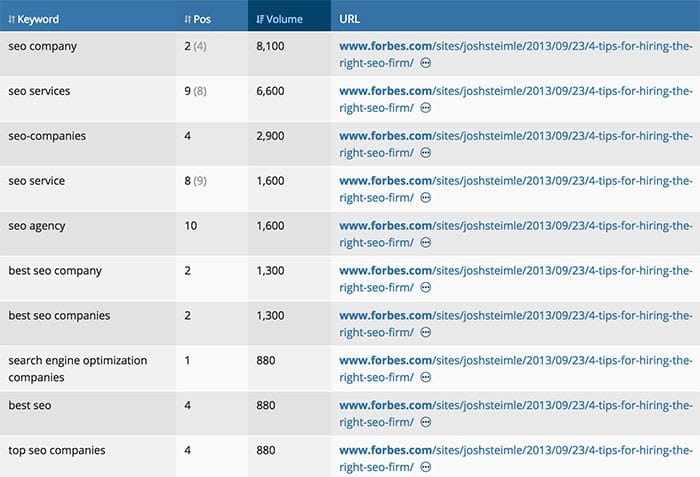
Task: Open the forbes.com URL for best seo row
Action: (x=516, y=414)
